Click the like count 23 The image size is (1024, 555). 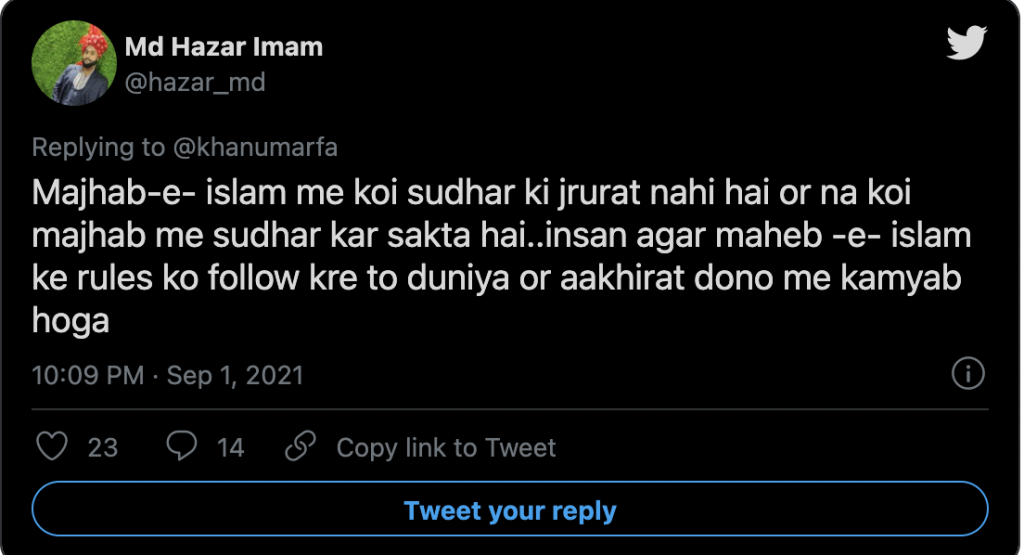point(103,447)
